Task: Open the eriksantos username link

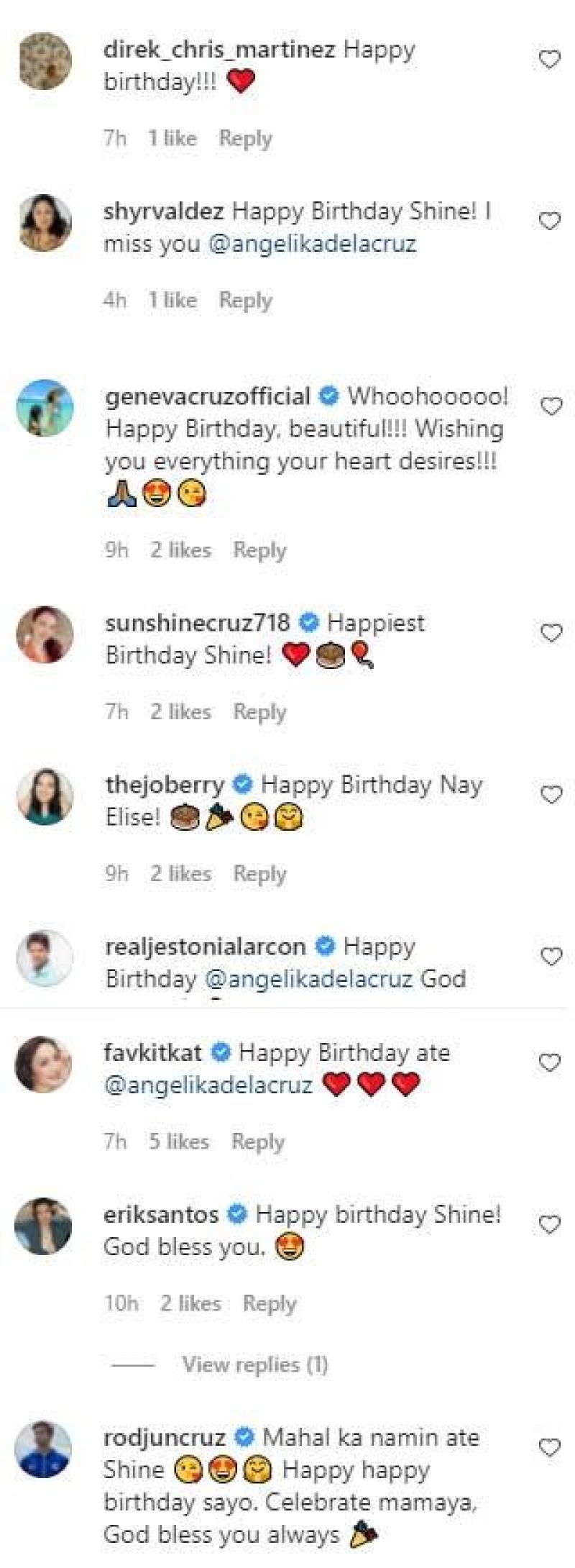Action: click(161, 1215)
